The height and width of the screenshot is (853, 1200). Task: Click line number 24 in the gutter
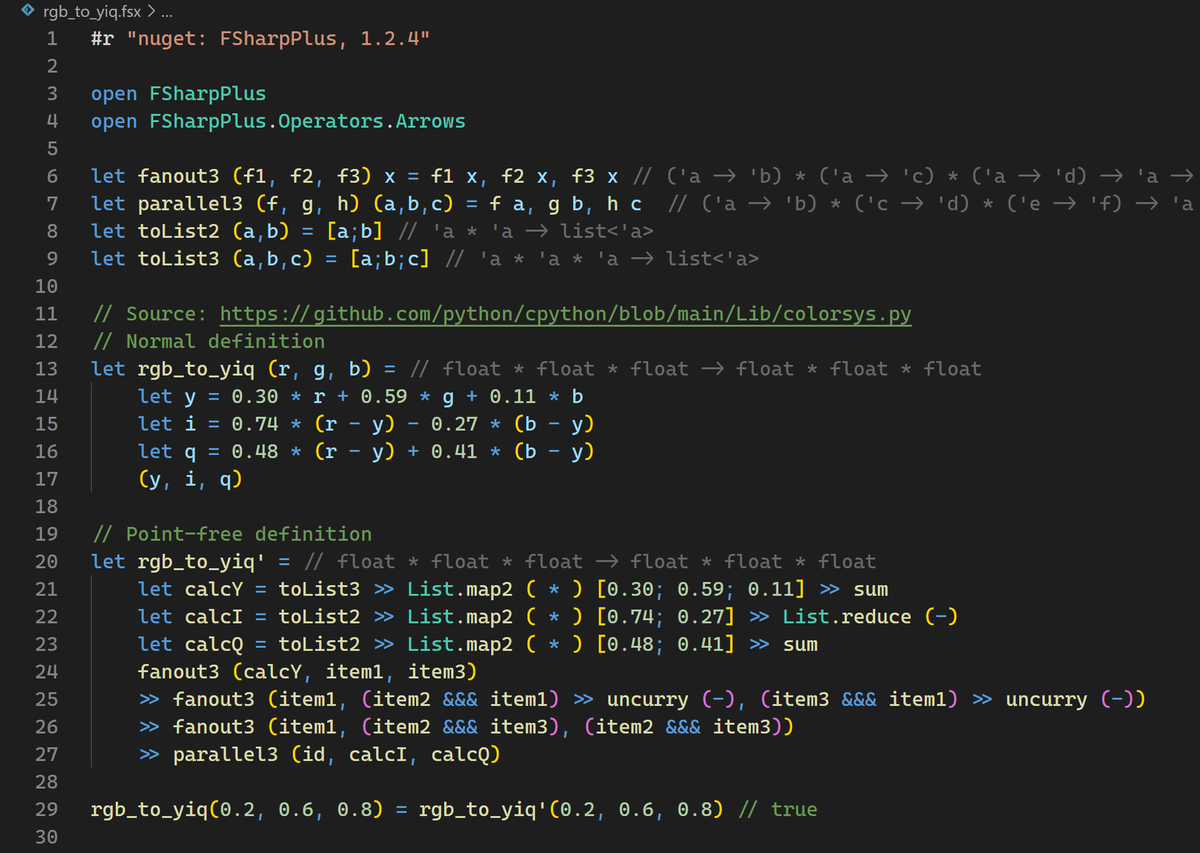[x=47, y=671]
